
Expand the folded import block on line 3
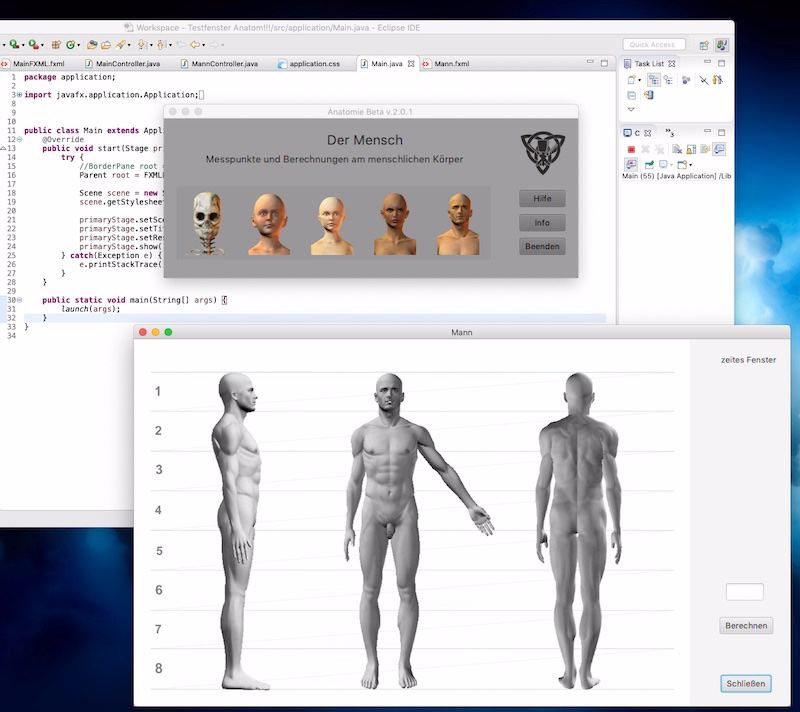pyautogui.click(x=18, y=94)
